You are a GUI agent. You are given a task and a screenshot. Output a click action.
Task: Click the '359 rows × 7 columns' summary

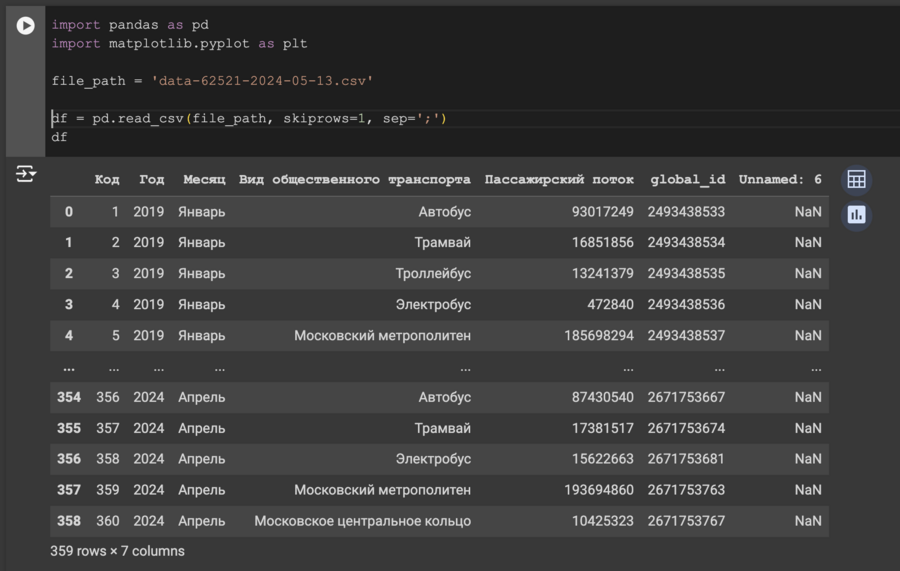(117, 551)
